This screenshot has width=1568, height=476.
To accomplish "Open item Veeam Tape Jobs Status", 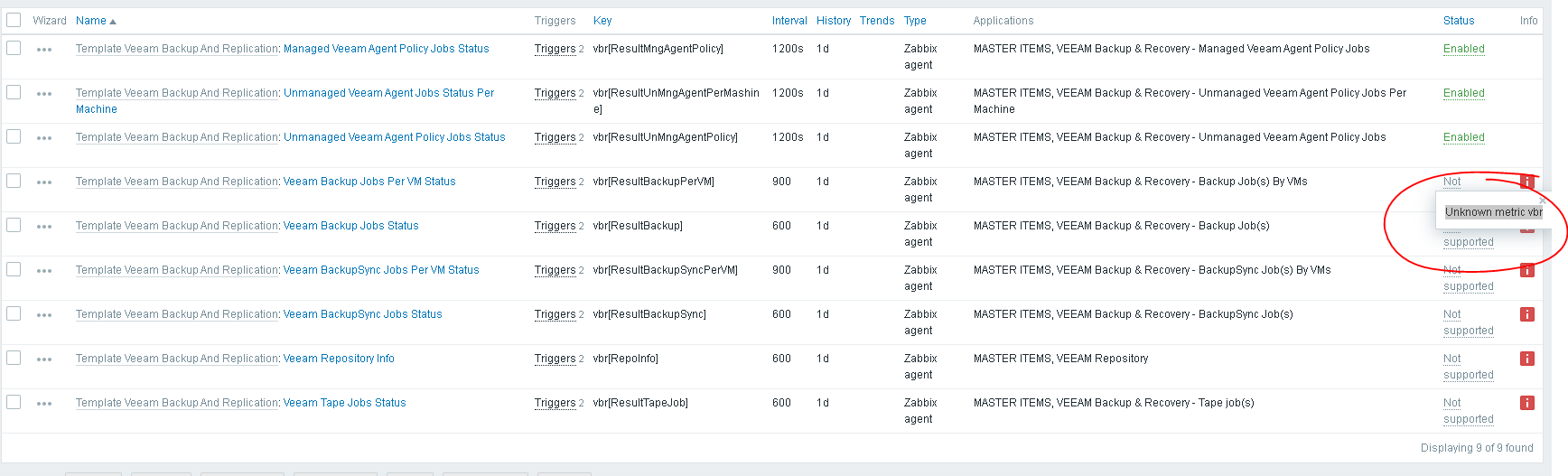I will click(x=345, y=403).
